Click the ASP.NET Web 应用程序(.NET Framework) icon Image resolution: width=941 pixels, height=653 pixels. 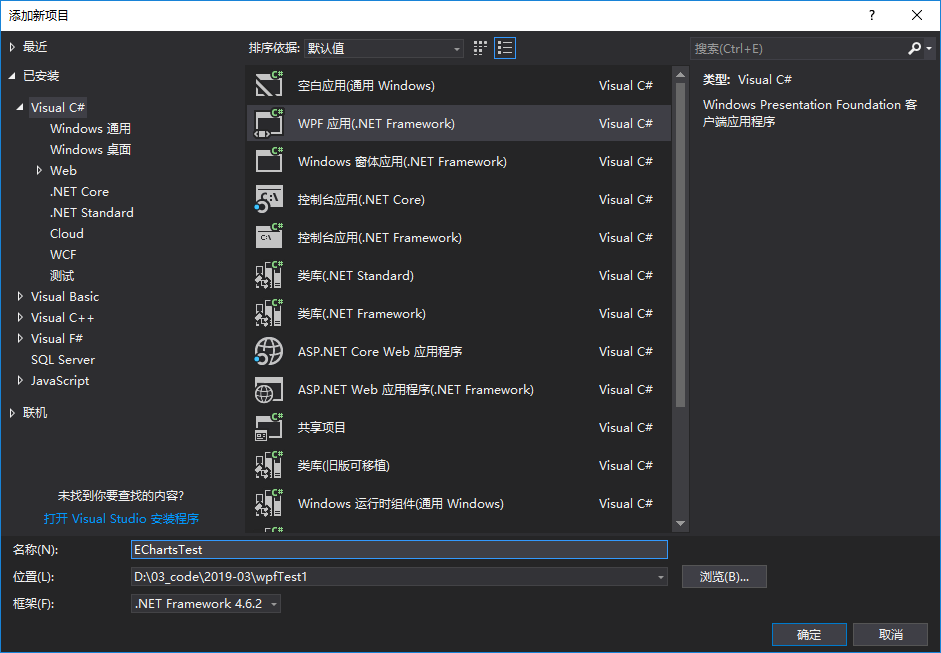click(269, 390)
